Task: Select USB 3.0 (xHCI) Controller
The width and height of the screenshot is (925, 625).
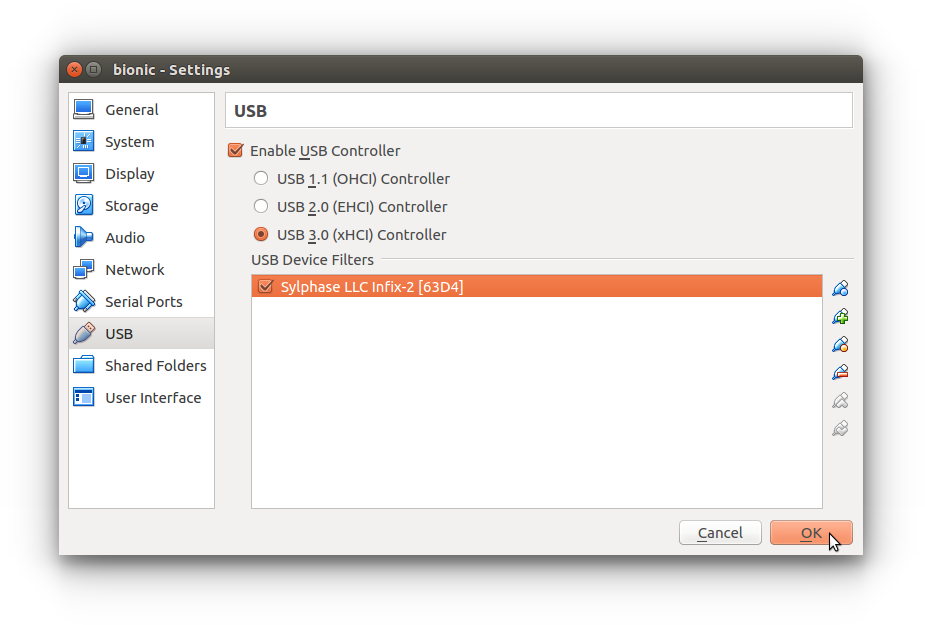Action: 261,235
